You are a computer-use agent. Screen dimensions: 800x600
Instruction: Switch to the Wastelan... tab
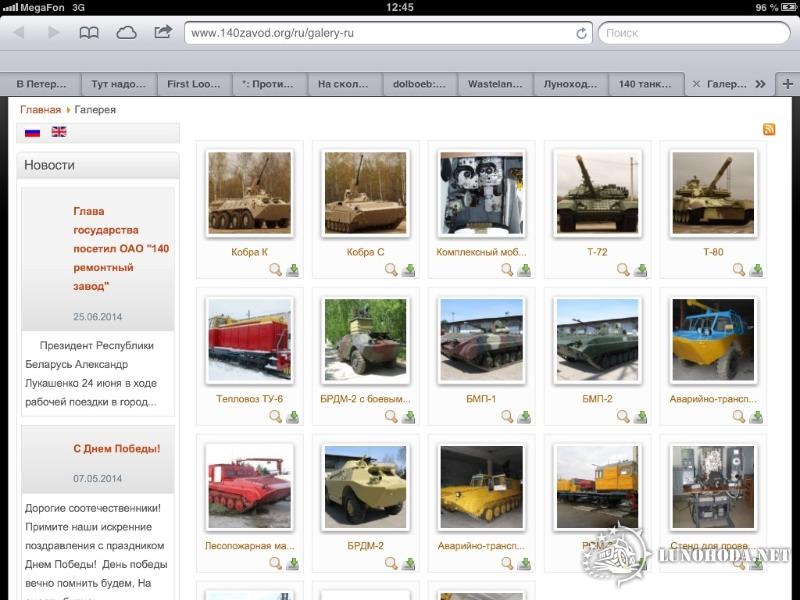(x=495, y=84)
